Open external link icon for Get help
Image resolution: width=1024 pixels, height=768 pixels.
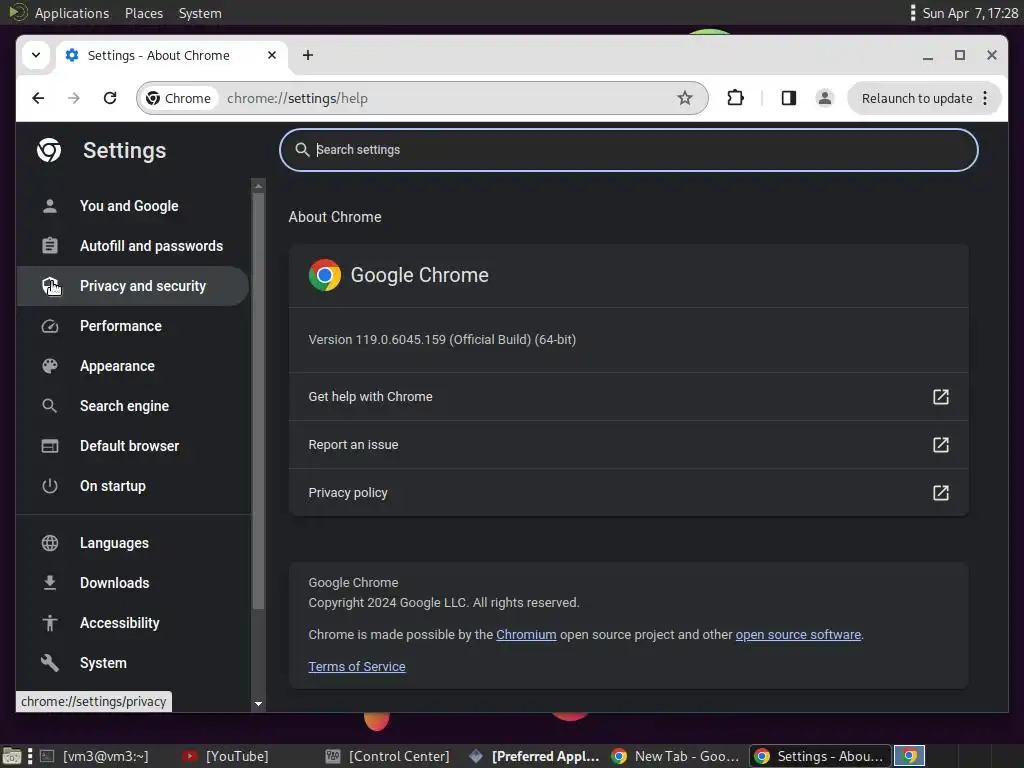click(940, 396)
